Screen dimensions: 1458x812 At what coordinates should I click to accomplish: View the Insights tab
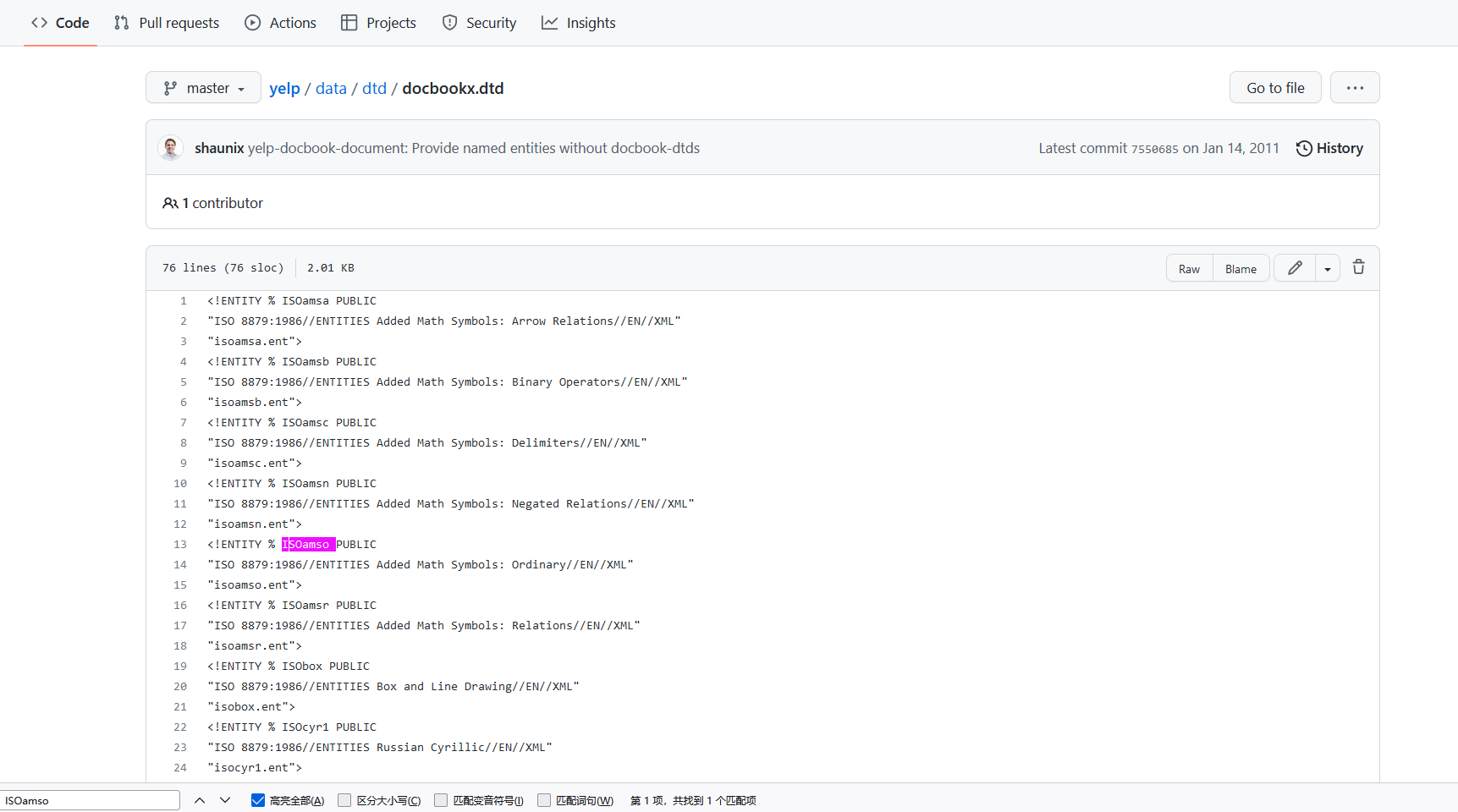point(579,23)
